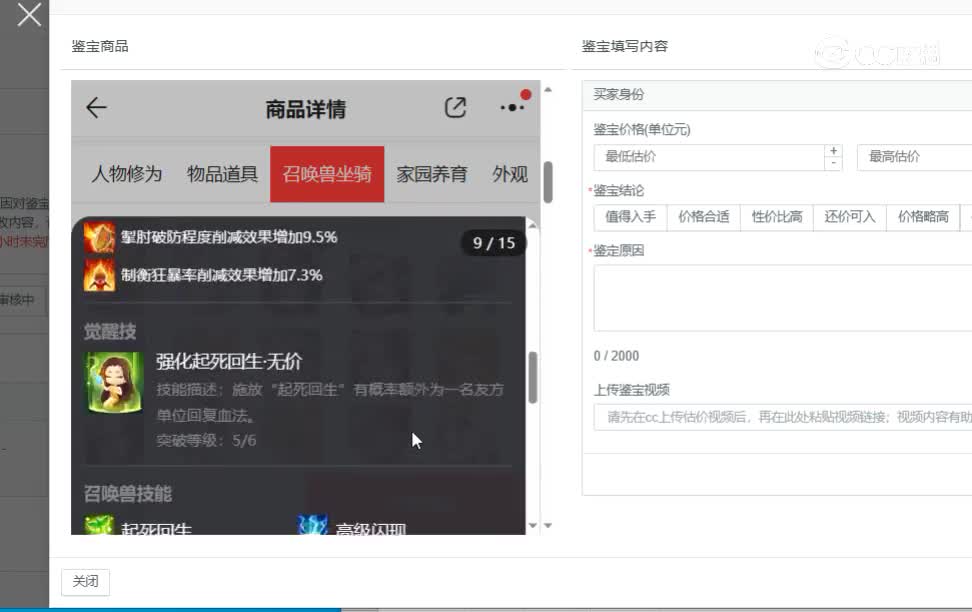Click the 起死回生 summon skill icon
The height and width of the screenshot is (612, 972).
[x=99, y=526]
